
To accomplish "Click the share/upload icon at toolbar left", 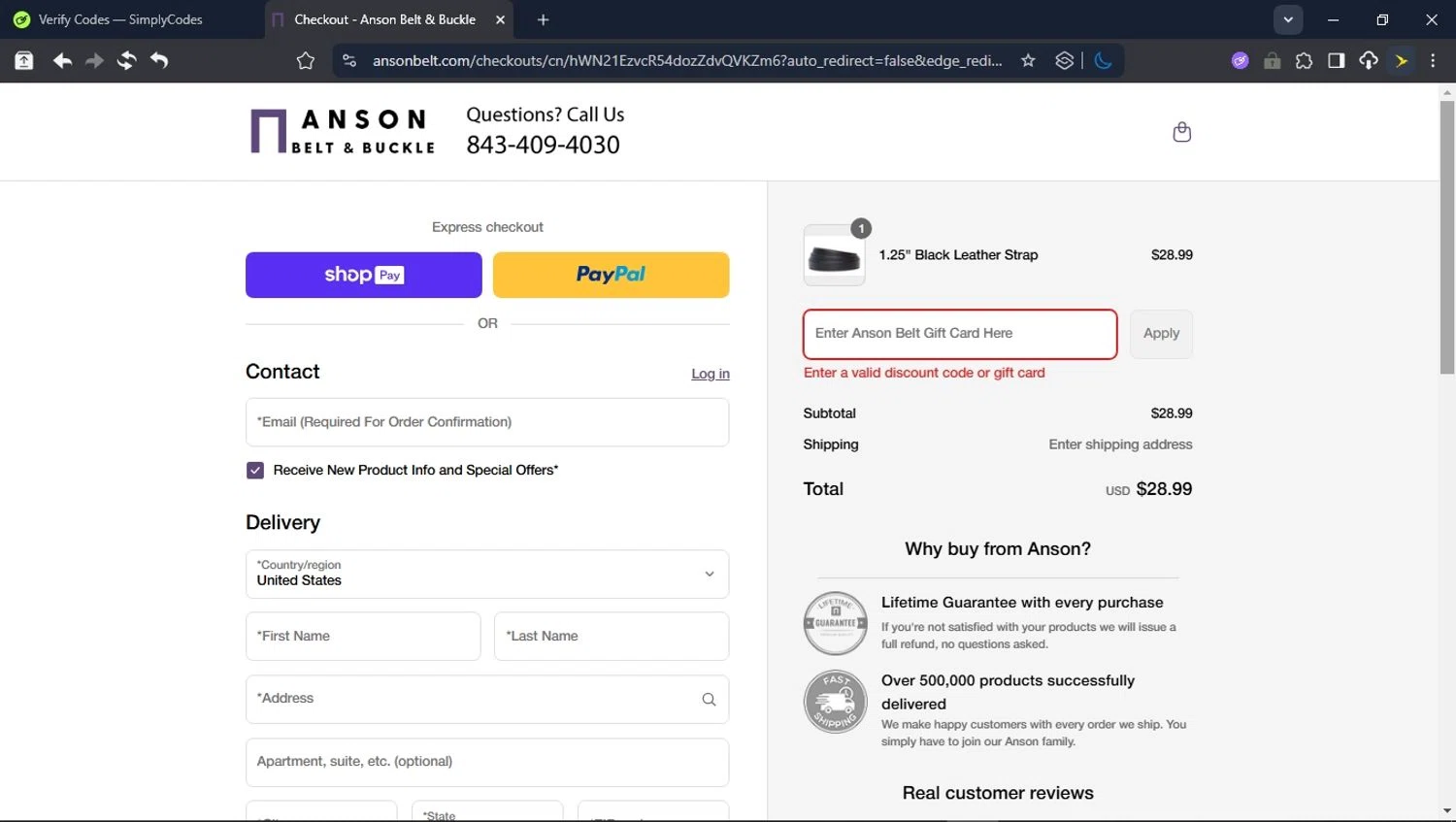I will (24, 61).
